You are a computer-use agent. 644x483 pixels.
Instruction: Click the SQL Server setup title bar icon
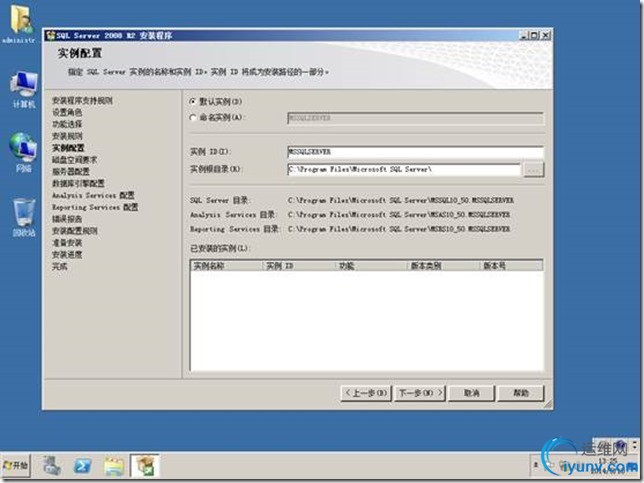[x=51, y=35]
